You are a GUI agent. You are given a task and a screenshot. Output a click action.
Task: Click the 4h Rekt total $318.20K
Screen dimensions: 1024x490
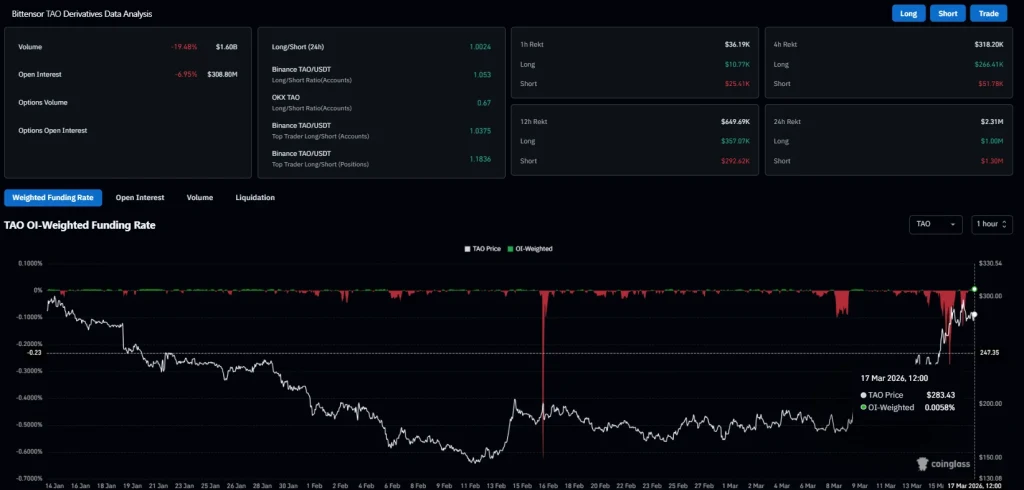point(989,44)
